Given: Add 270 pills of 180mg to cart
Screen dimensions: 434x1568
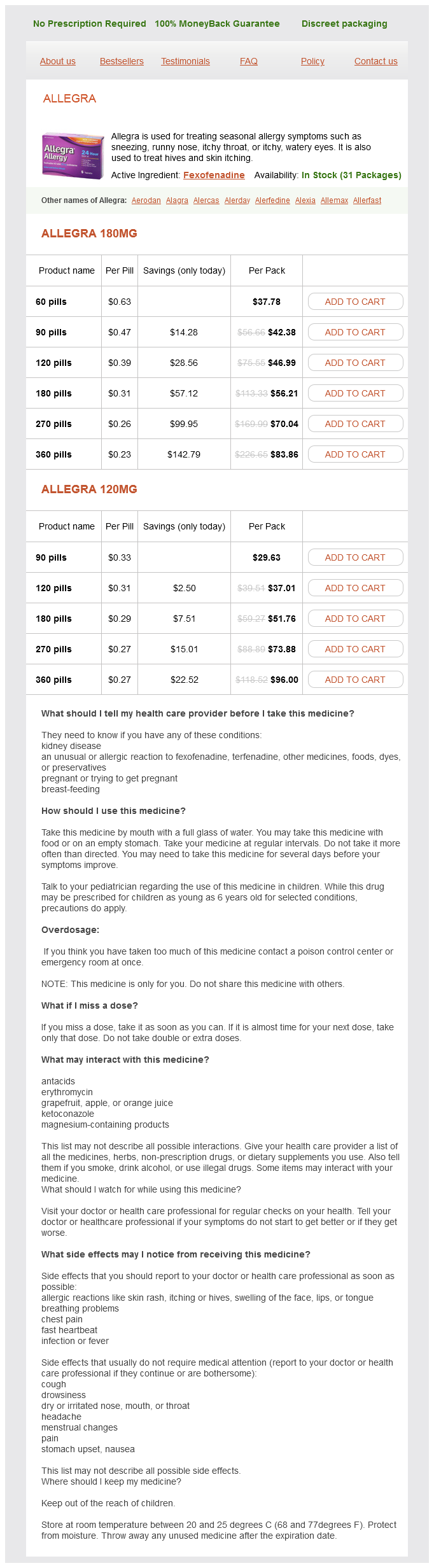Looking at the screenshot, I should (355, 424).
